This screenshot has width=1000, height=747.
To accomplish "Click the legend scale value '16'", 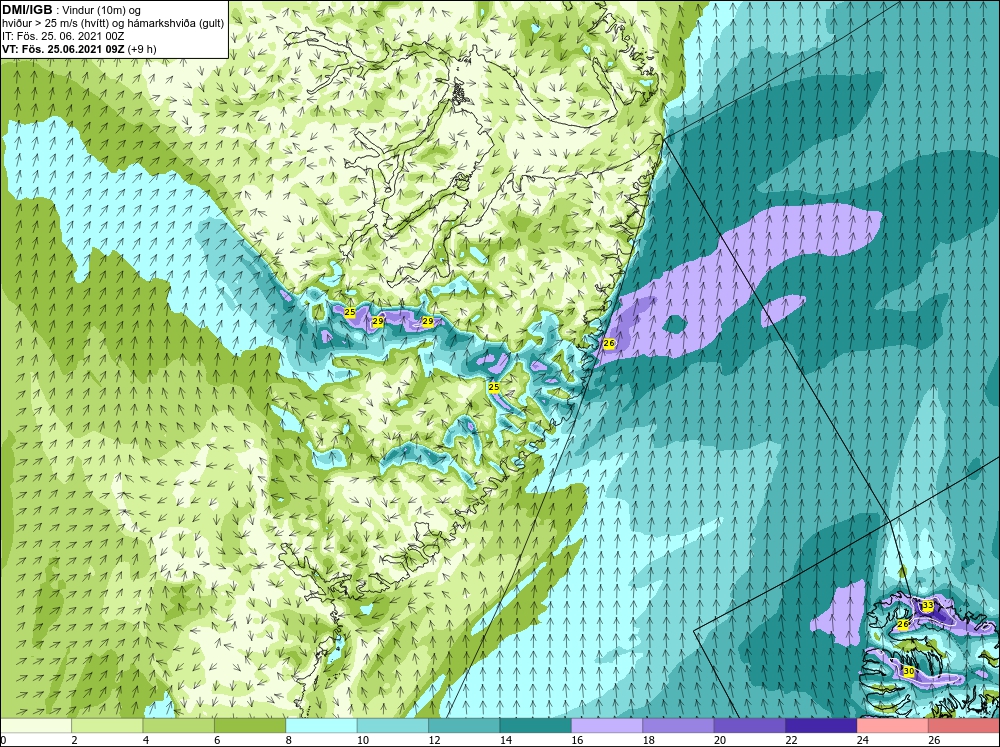I will coord(577,740).
